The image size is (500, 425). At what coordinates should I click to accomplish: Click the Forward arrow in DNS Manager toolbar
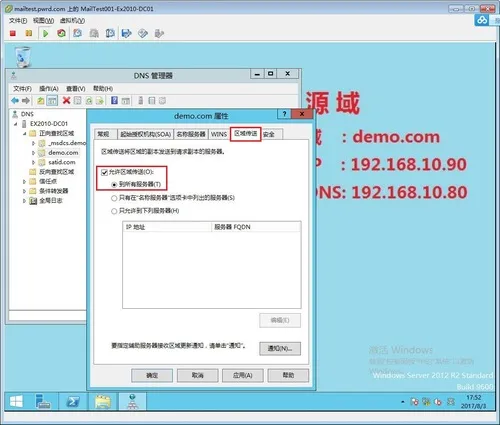pyautogui.click(x=26, y=100)
